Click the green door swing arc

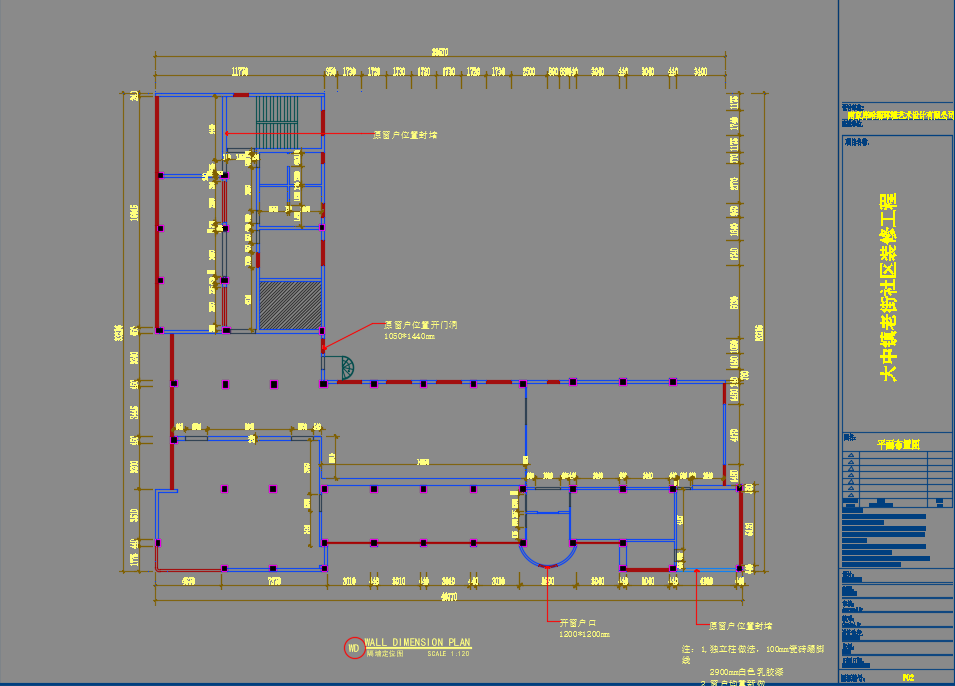coord(345,368)
